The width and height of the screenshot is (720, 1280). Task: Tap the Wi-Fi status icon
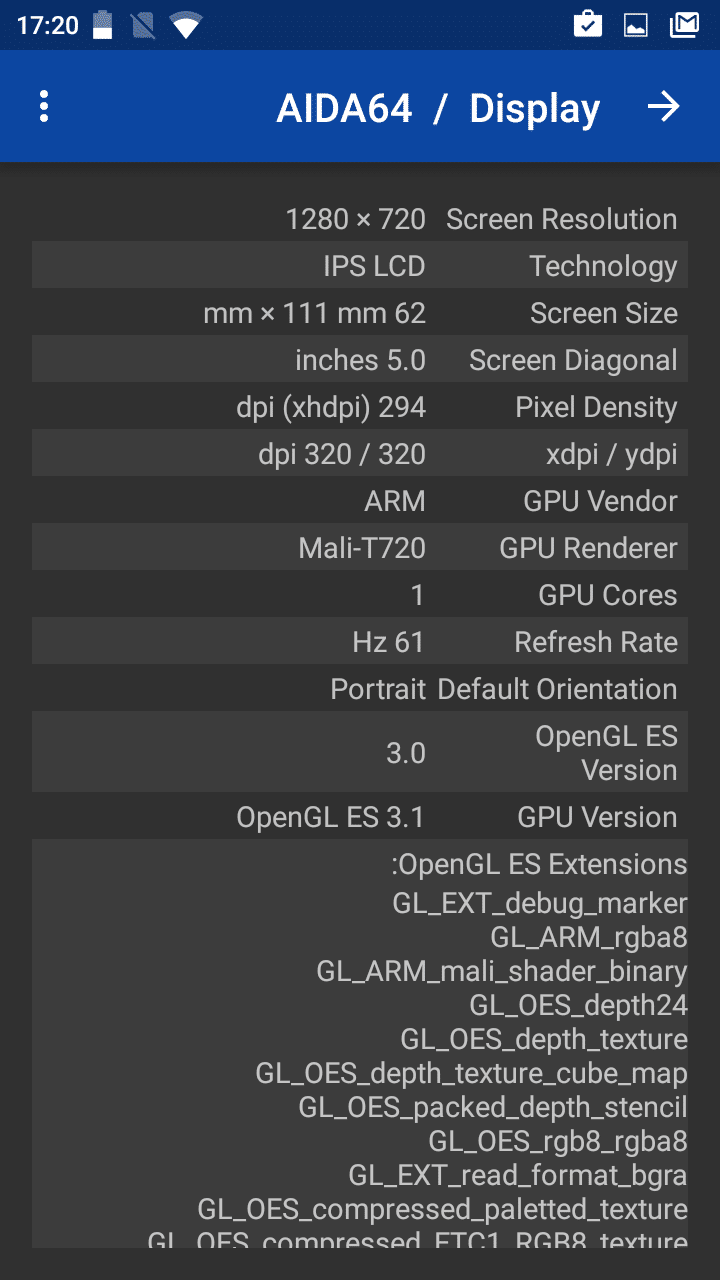(186, 25)
